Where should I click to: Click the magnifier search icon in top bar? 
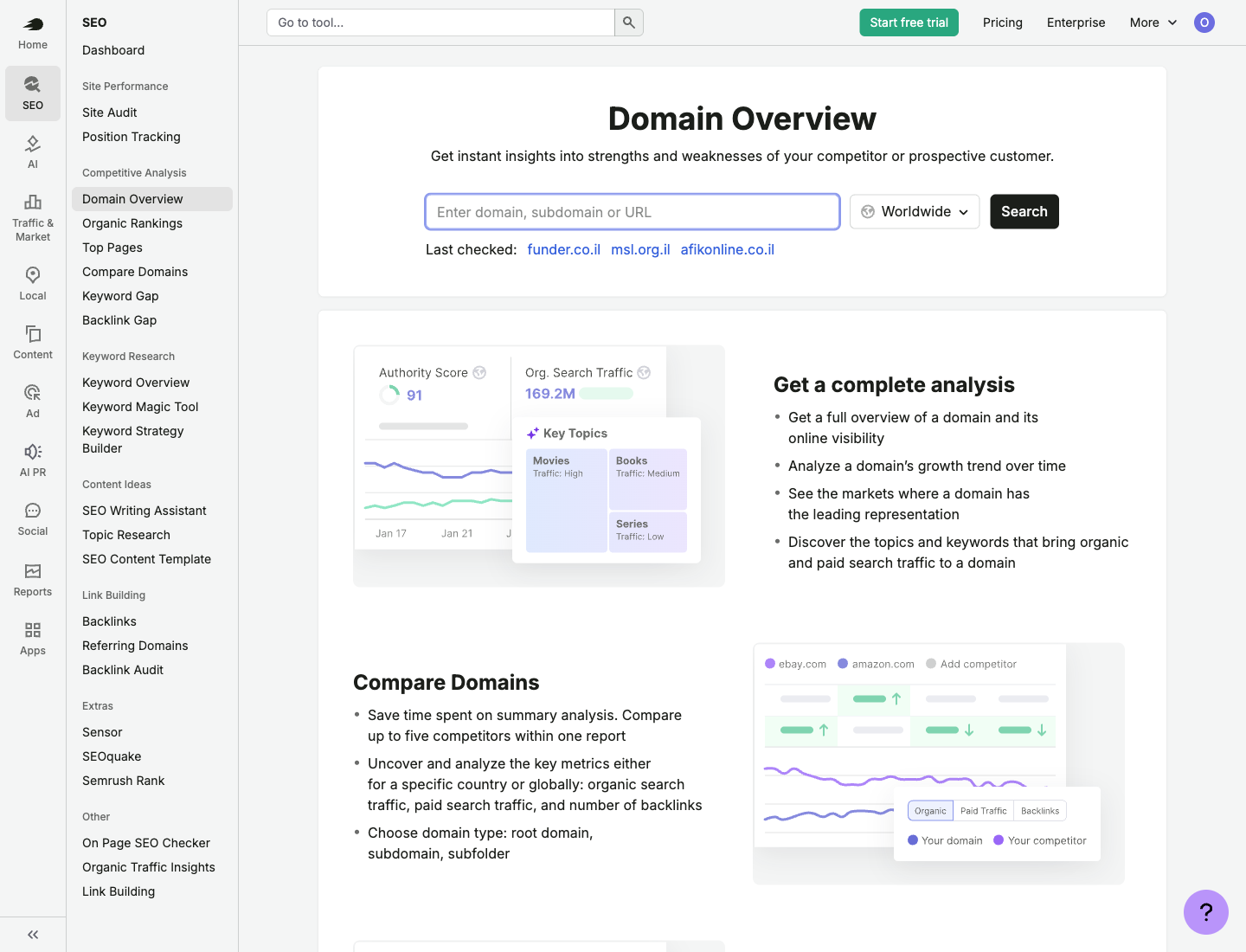[629, 23]
